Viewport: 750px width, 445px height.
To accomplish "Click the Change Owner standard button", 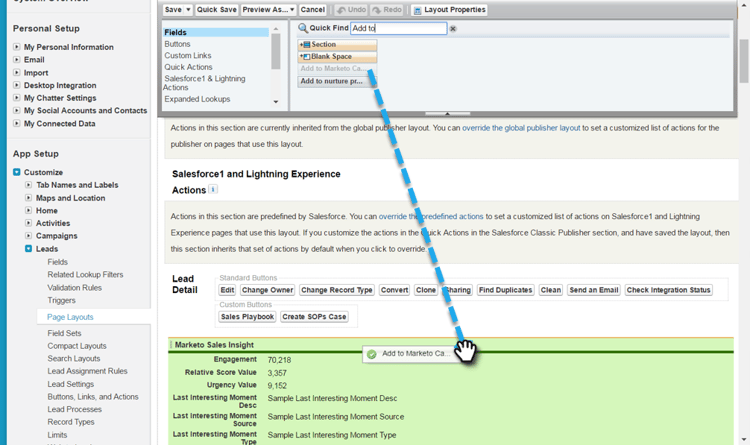I will click(267, 290).
